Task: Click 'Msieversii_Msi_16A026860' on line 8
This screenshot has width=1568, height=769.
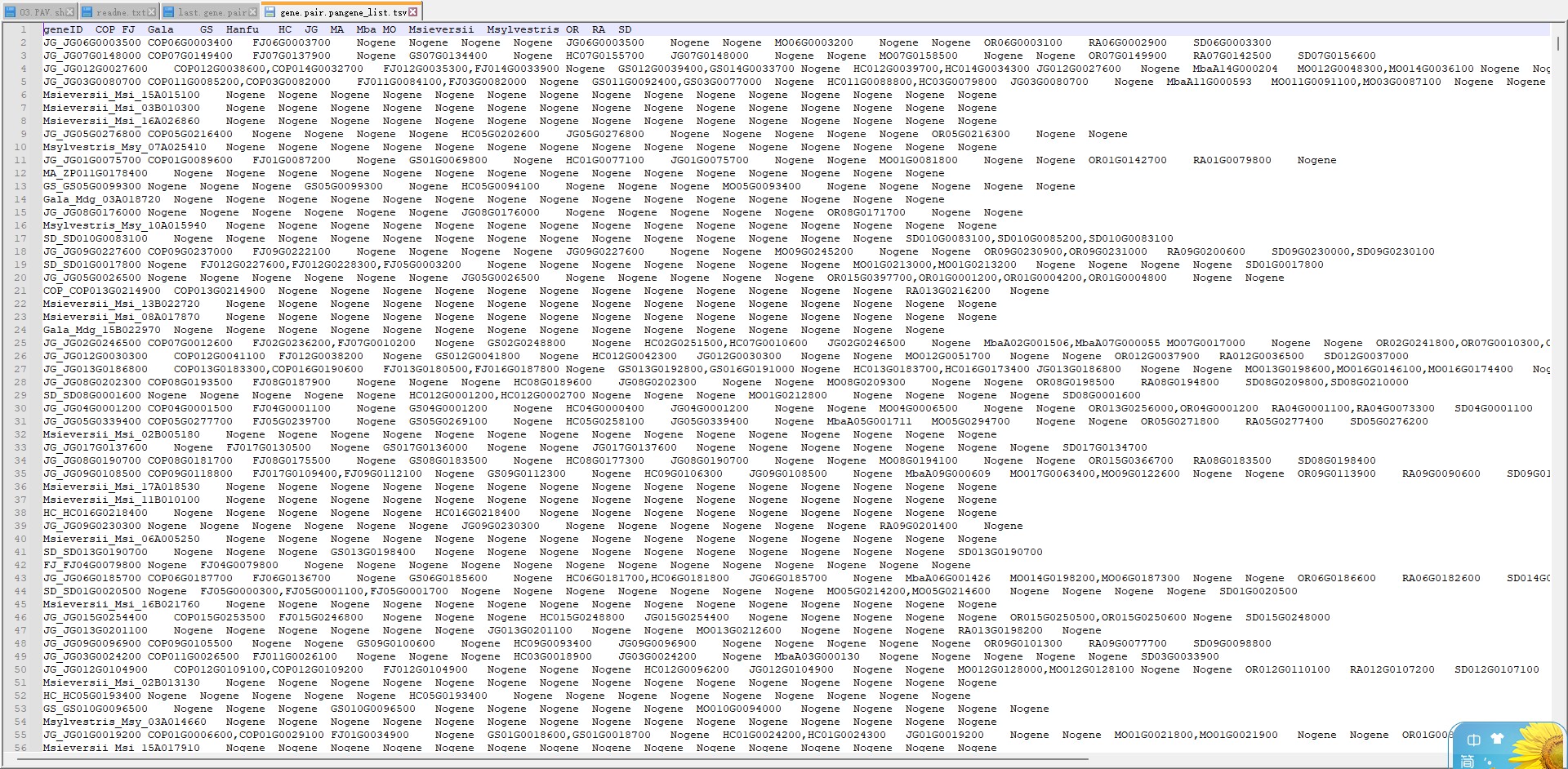Action: [x=122, y=121]
